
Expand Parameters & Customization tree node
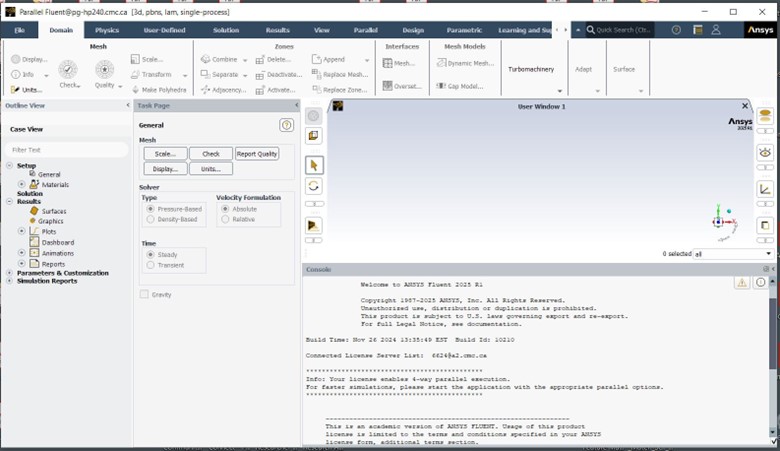pyautogui.click(x=9, y=273)
